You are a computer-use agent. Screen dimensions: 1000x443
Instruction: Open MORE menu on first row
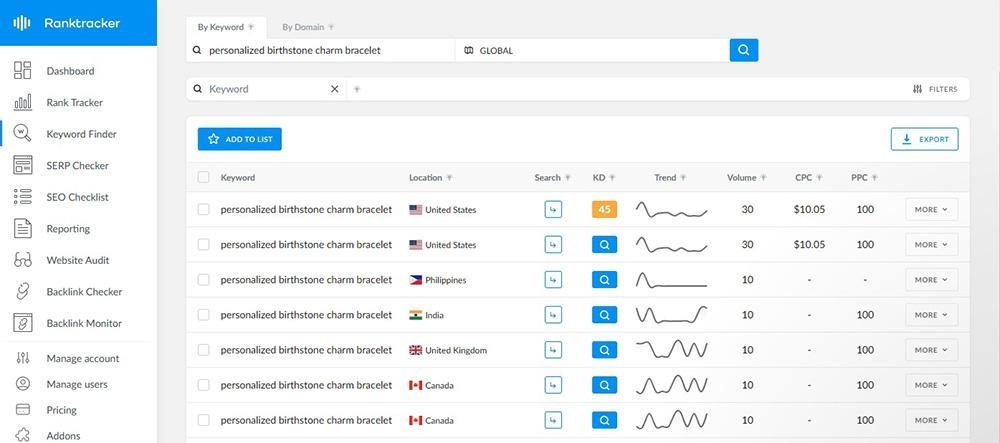pos(931,210)
